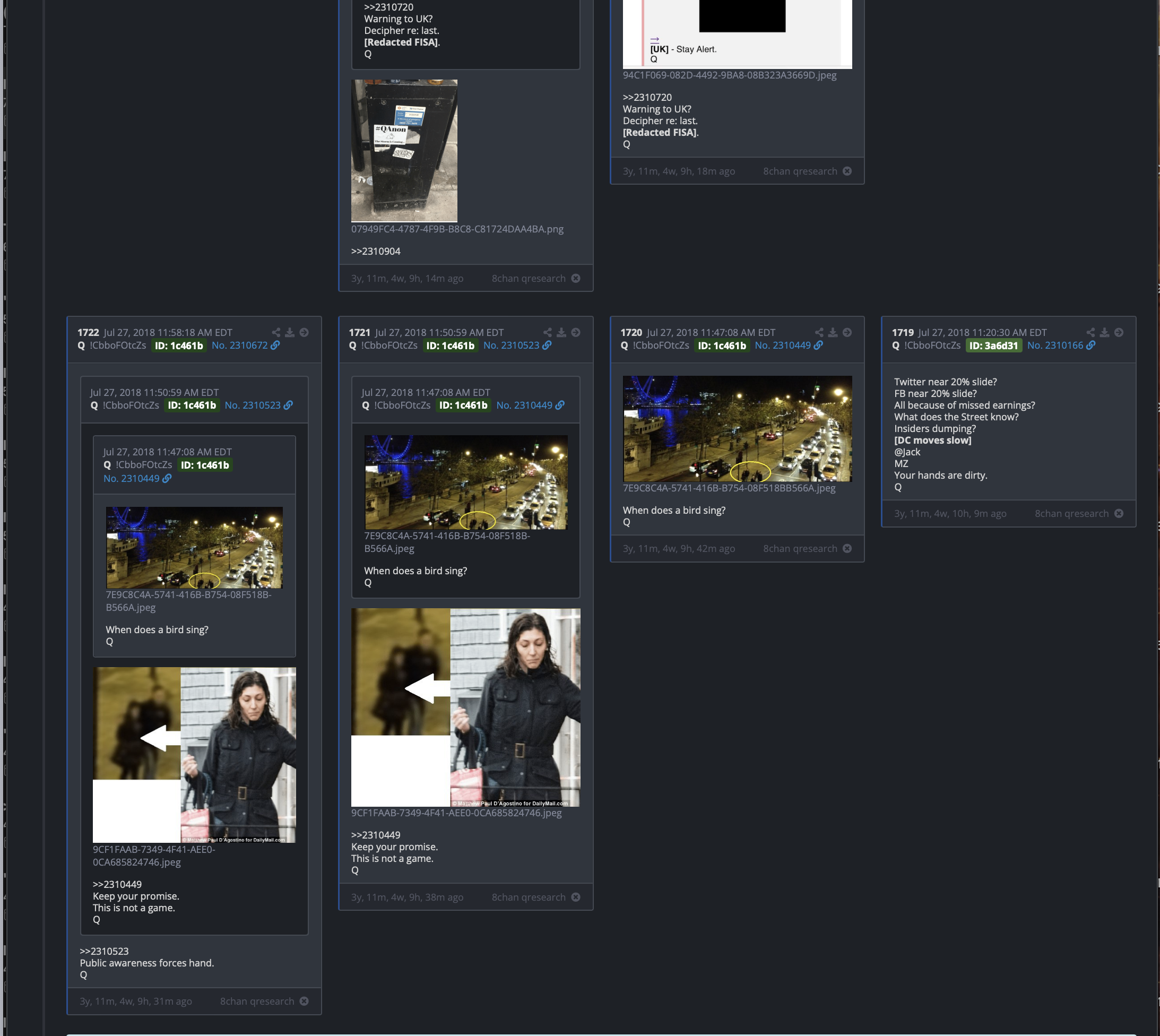
Task: Open London night image nested in post 1722
Action: 194,548
